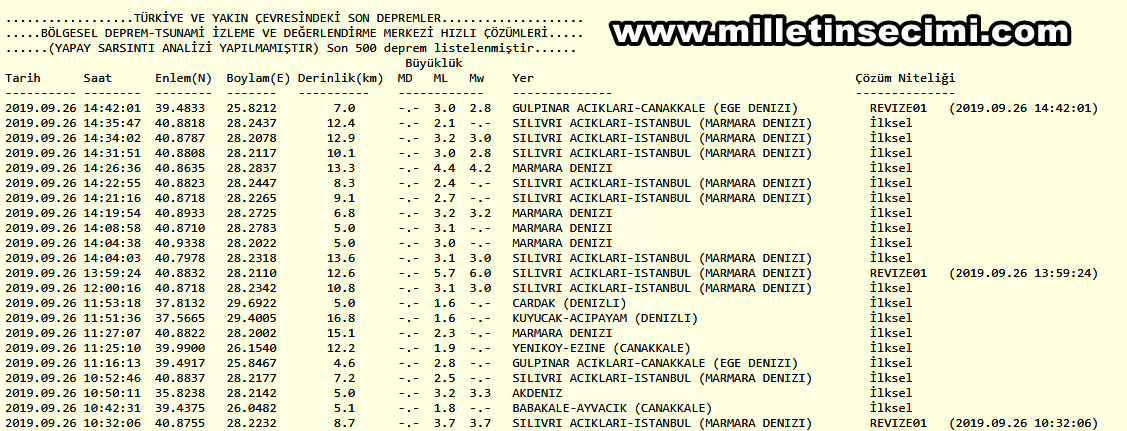1127x431 pixels.
Task: Select the CARDAK (DENIZLI) location entry
Action: tap(569, 303)
